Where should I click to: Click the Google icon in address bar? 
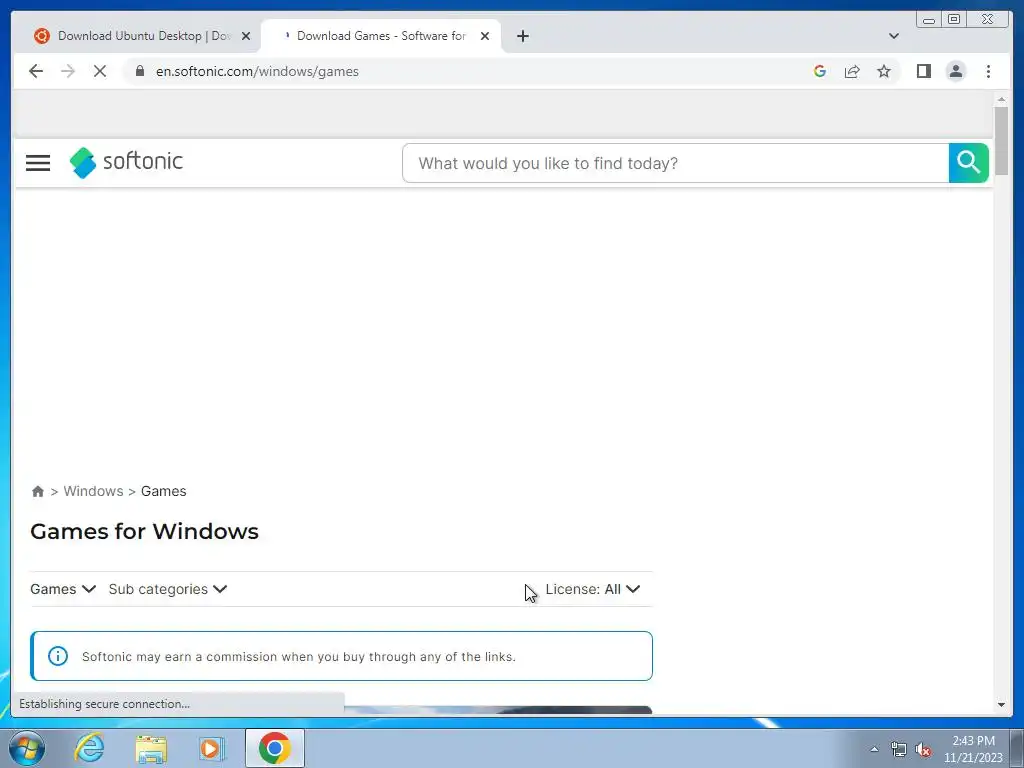pos(820,71)
